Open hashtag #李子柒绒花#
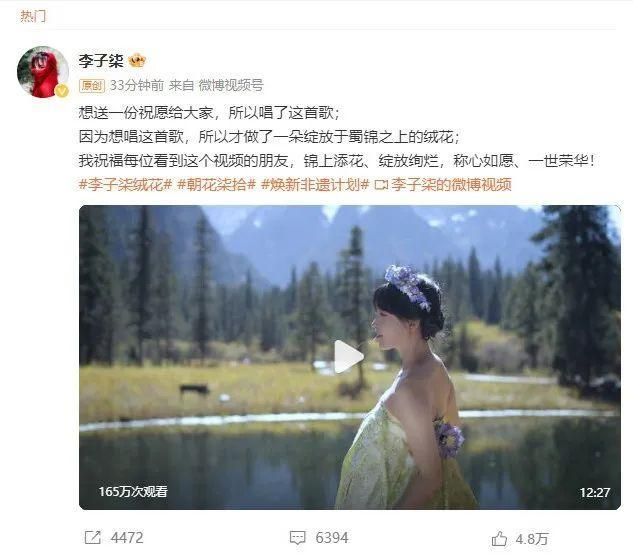 click(x=126, y=185)
